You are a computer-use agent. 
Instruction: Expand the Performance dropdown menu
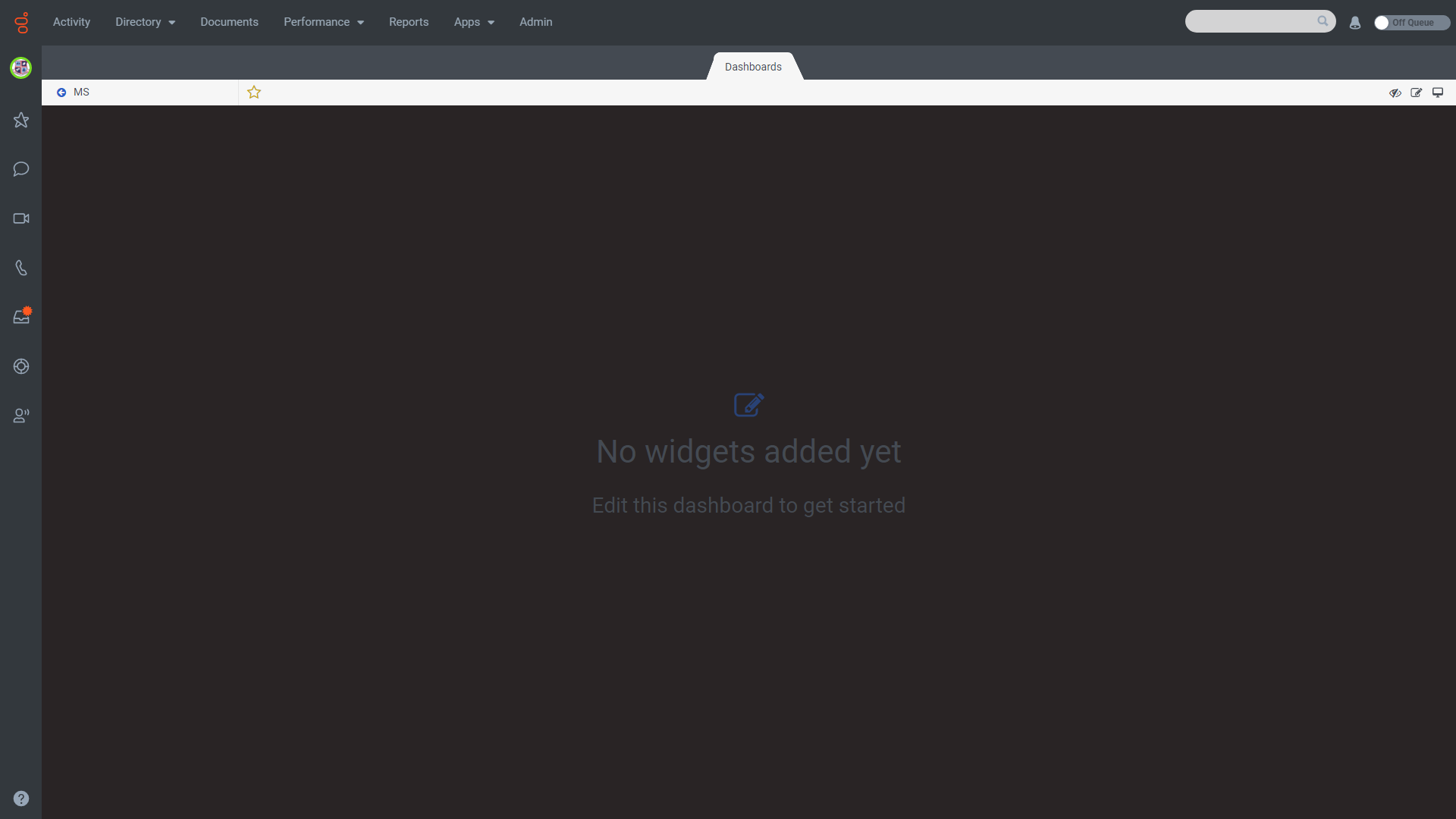click(323, 22)
